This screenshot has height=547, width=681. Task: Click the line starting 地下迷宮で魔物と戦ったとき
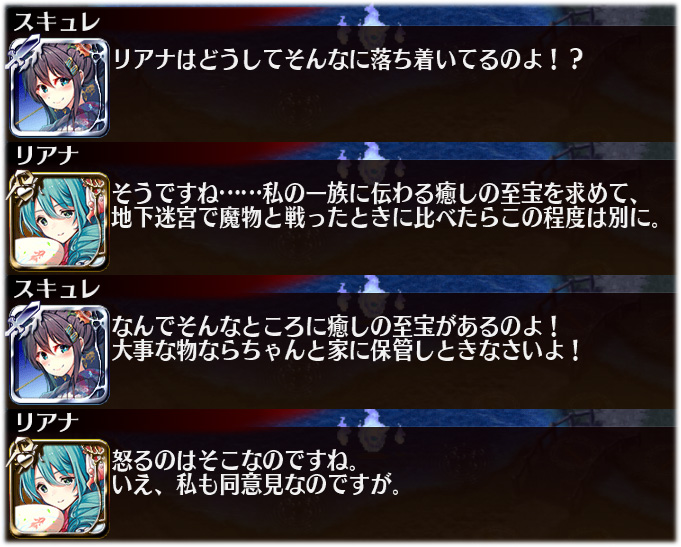pos(386,219)
